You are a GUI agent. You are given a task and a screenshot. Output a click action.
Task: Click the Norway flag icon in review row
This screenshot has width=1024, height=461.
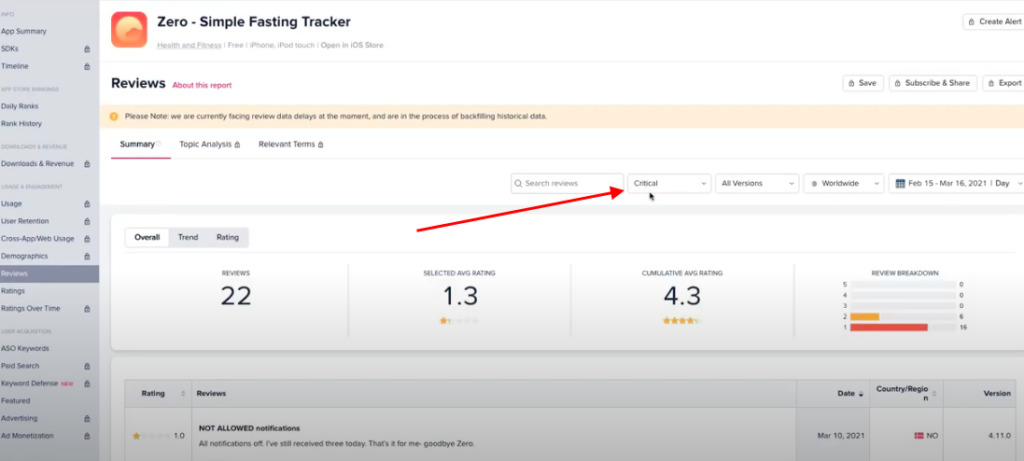pos(918,436)
